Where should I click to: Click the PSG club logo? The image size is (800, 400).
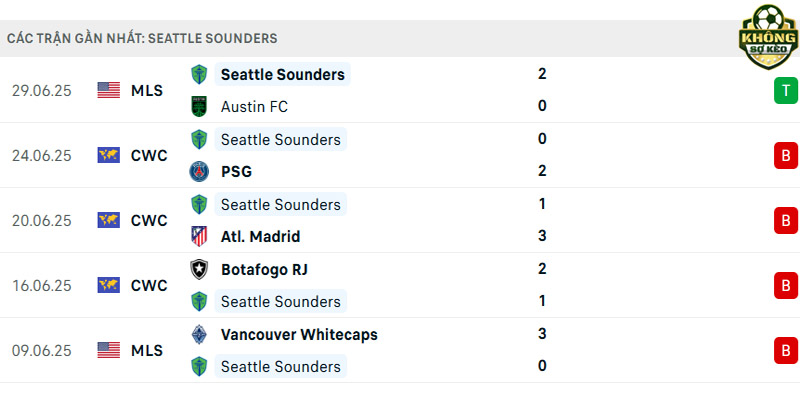point(199,171)
